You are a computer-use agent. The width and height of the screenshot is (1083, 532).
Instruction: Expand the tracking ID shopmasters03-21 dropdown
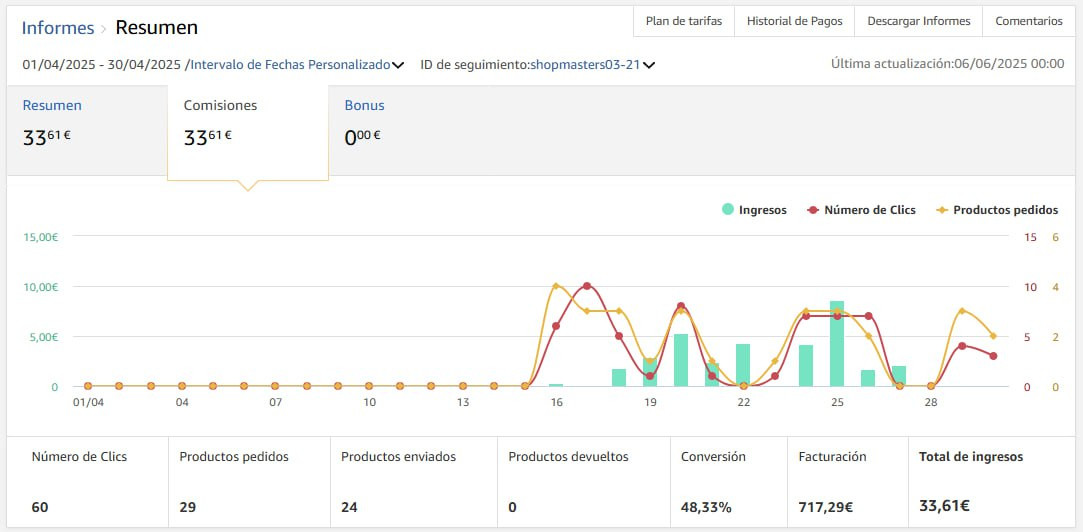point(649,65)
